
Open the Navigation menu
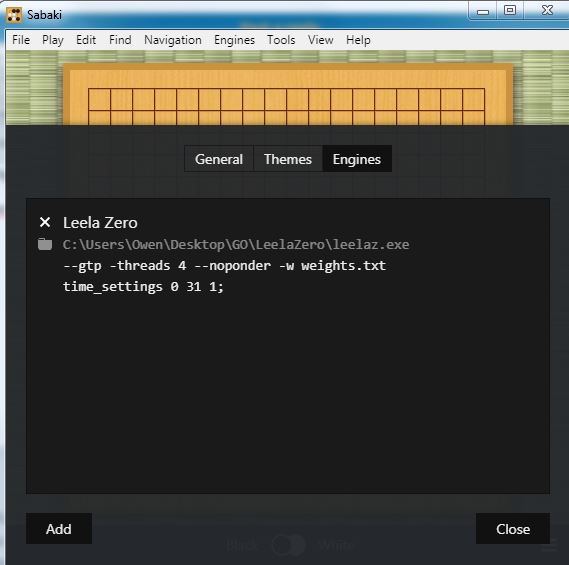173,40
